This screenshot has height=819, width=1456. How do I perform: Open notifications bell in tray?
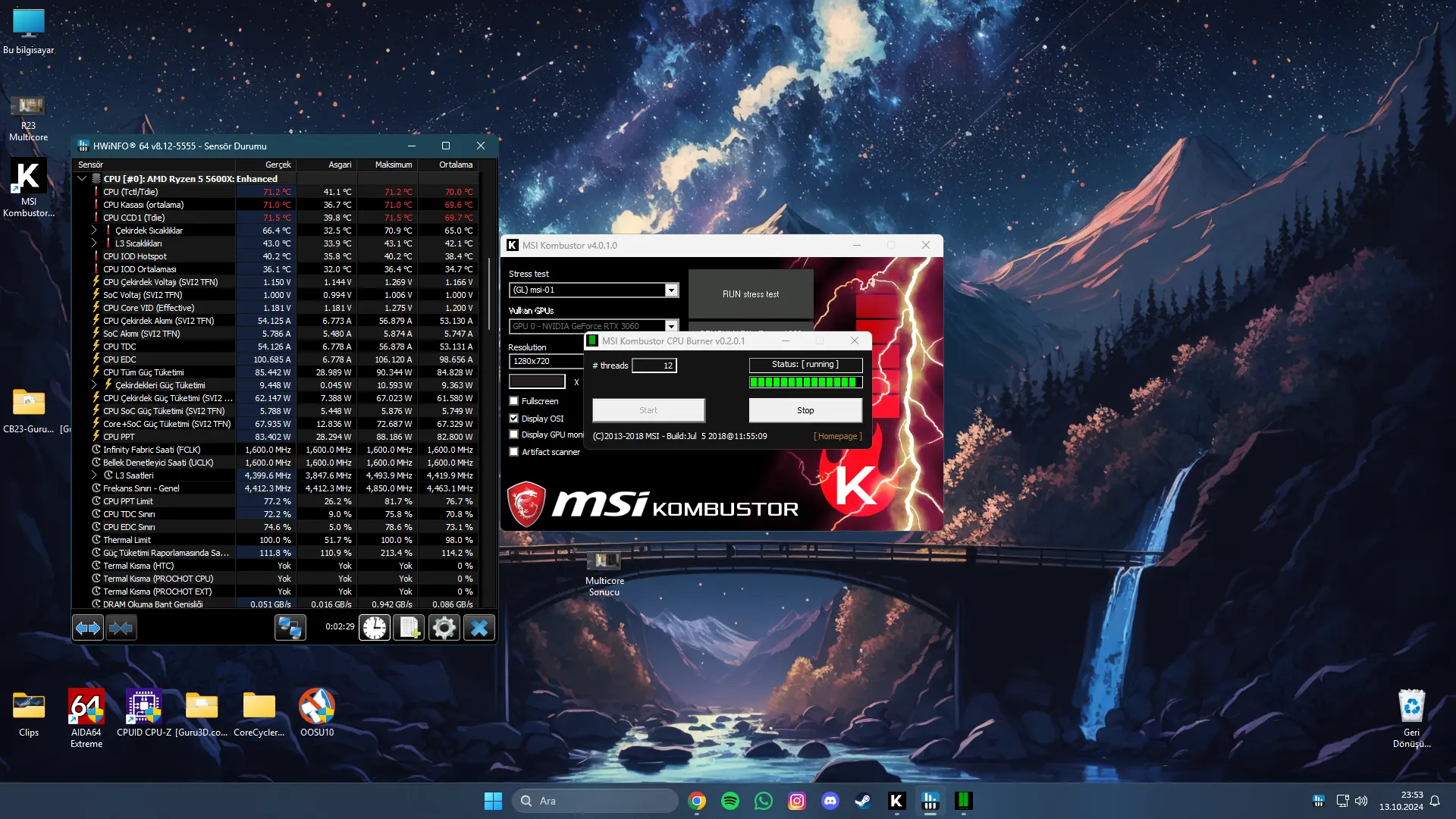tap(1435, 801)
